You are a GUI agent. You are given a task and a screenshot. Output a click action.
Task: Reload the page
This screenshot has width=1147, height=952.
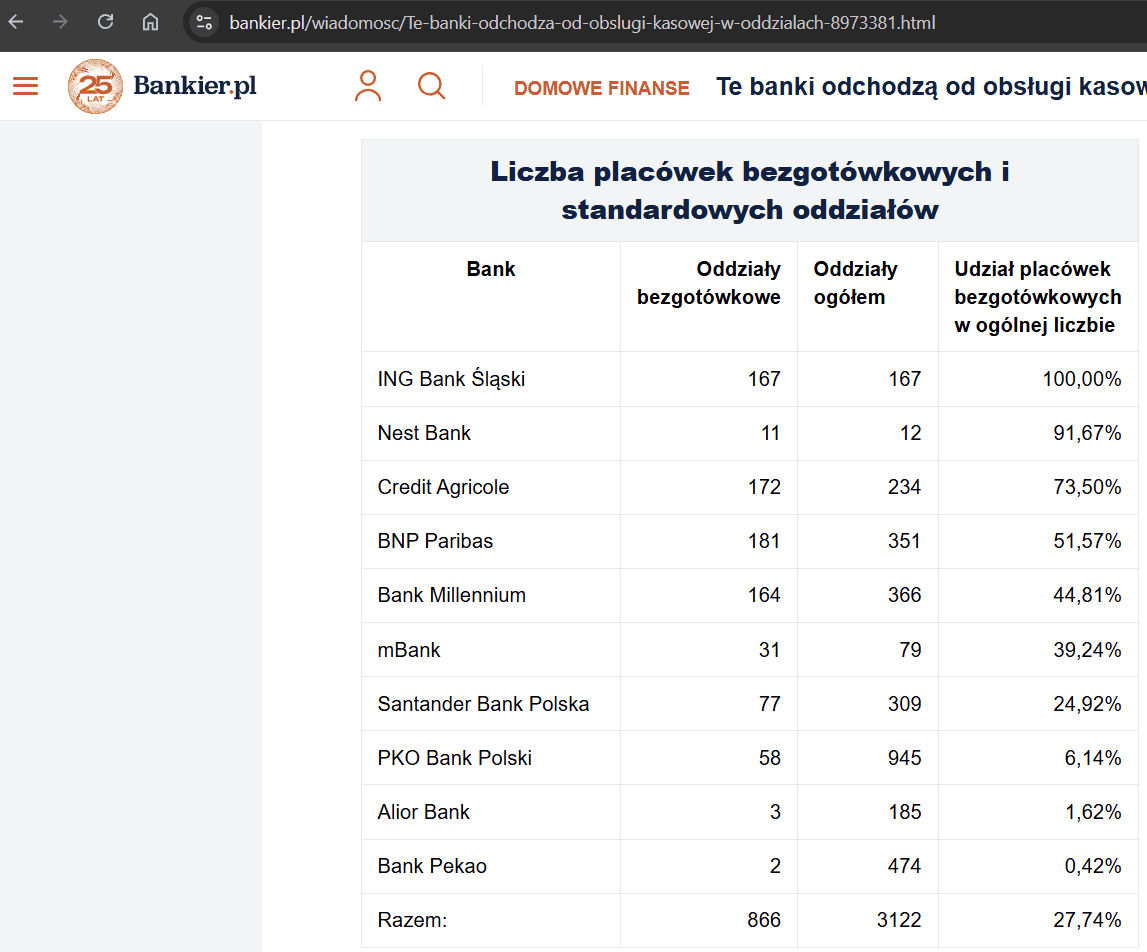104,20
